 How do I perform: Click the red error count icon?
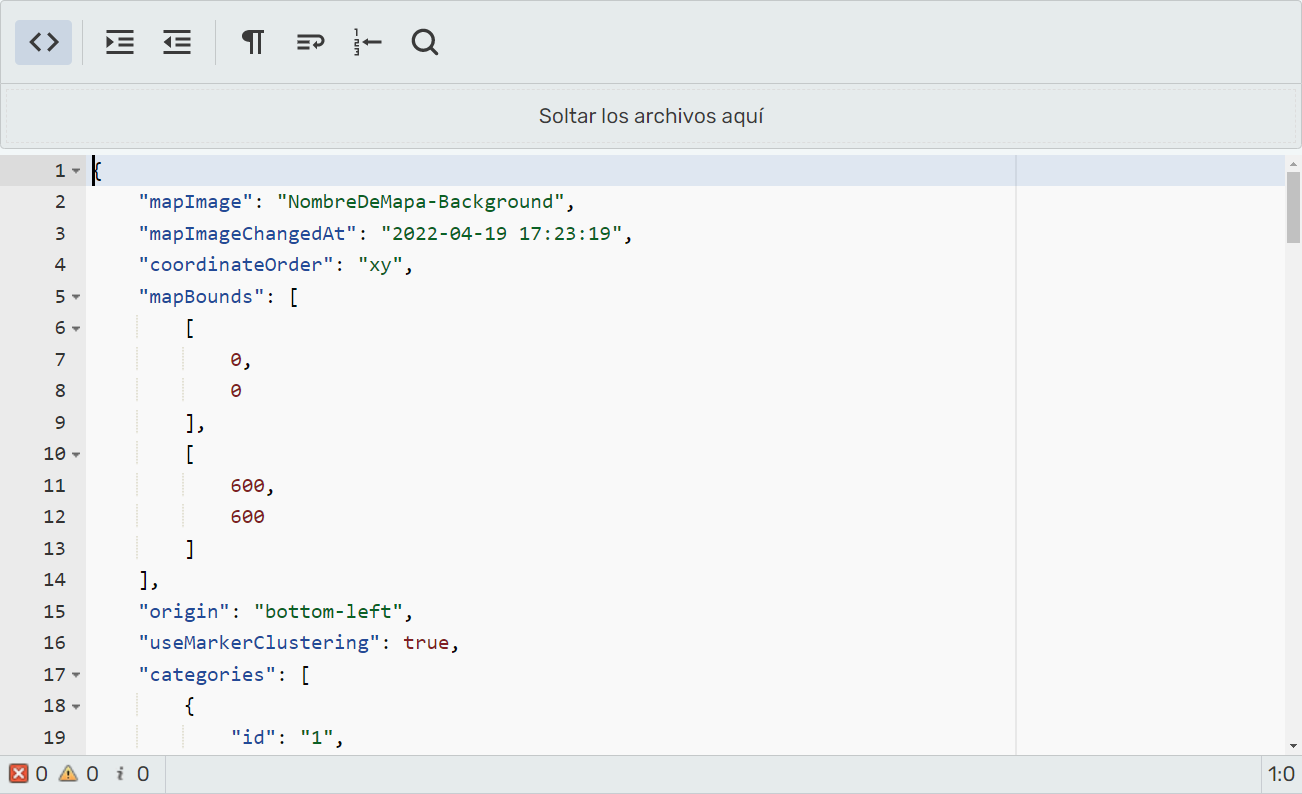click(x=19, y=773)
